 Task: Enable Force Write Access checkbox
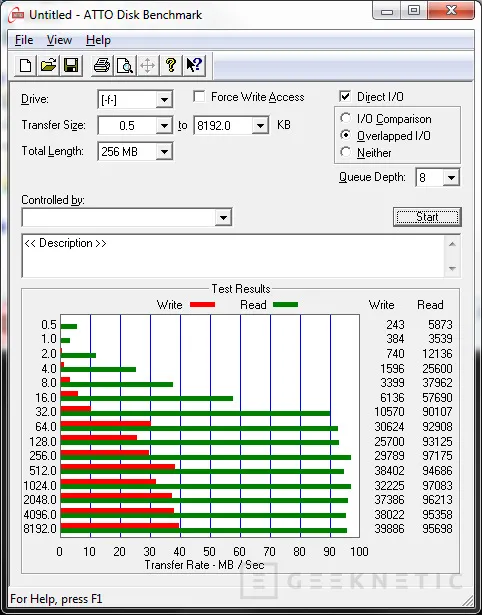(x=199, y=96)
